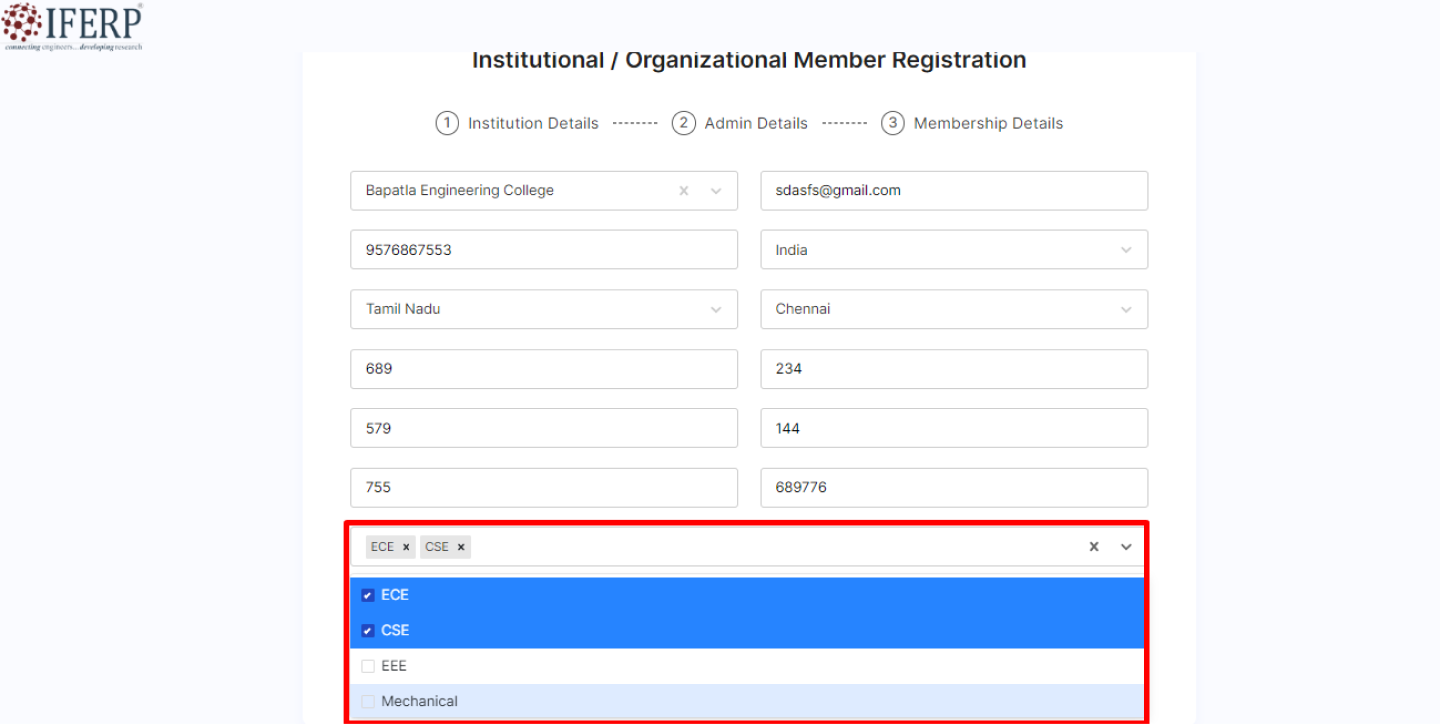Remove the ECE chip with its x icon

coord(405,546)
